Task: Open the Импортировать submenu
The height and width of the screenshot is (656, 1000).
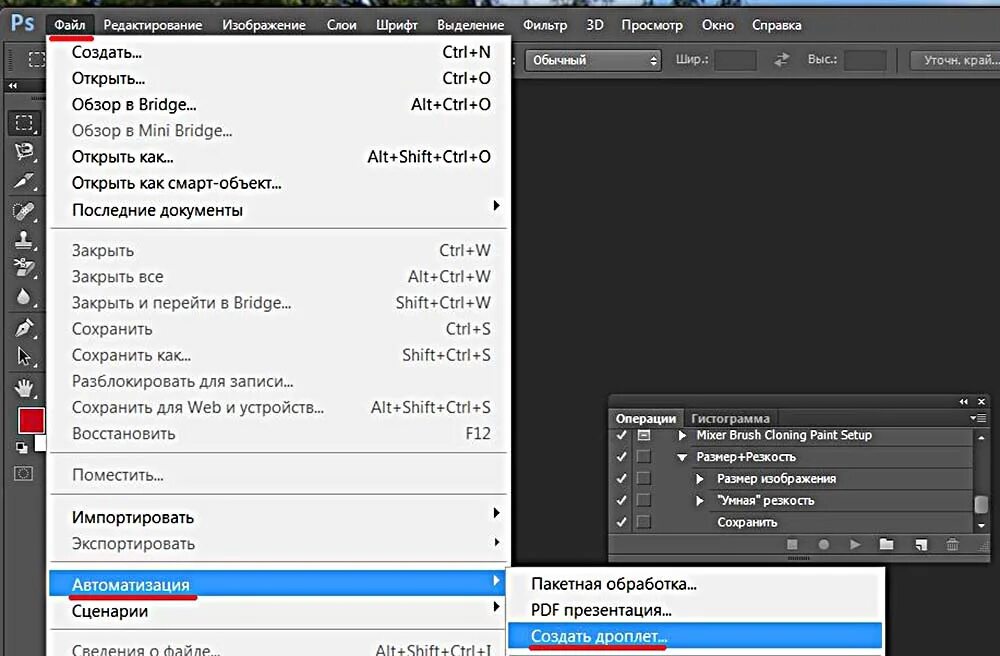Action: pyautogui.click(x=277, y=517)
